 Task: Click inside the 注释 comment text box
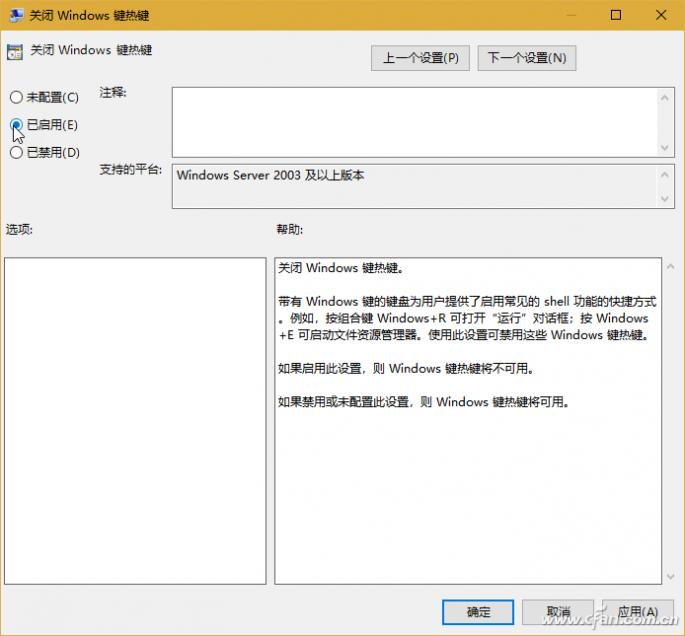tap(415, 122)
